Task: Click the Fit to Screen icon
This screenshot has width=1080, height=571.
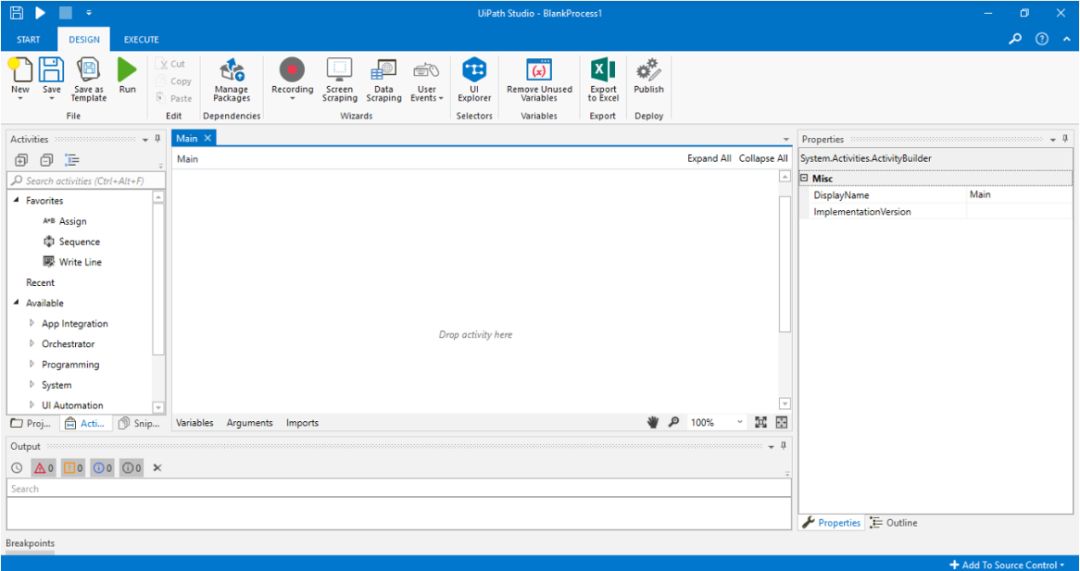Action: point(761,422)
